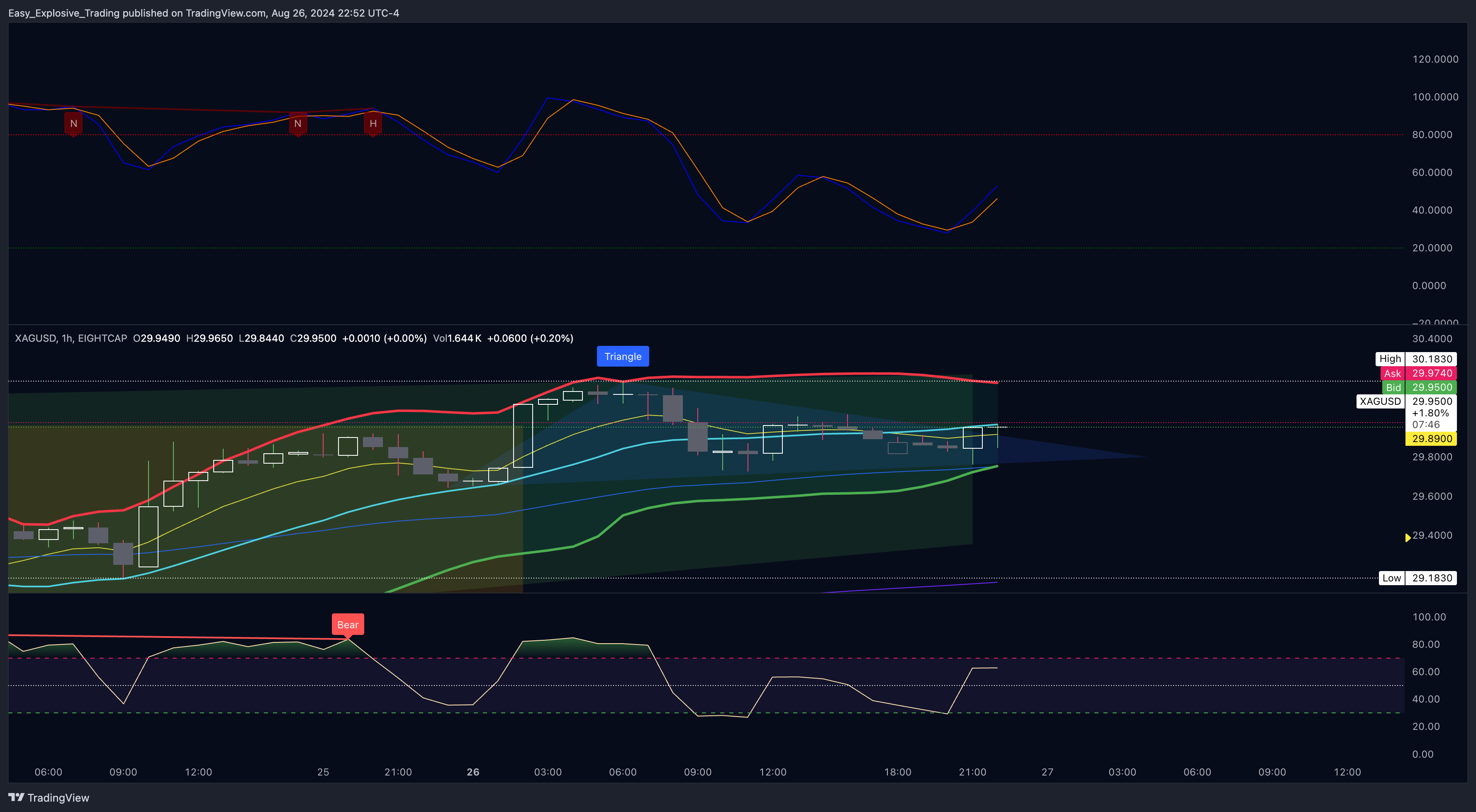Viewport: 1476px width, 812px height.
Task: Click the 80.0000 oscillator scale value
Action: click(1432, 134)
